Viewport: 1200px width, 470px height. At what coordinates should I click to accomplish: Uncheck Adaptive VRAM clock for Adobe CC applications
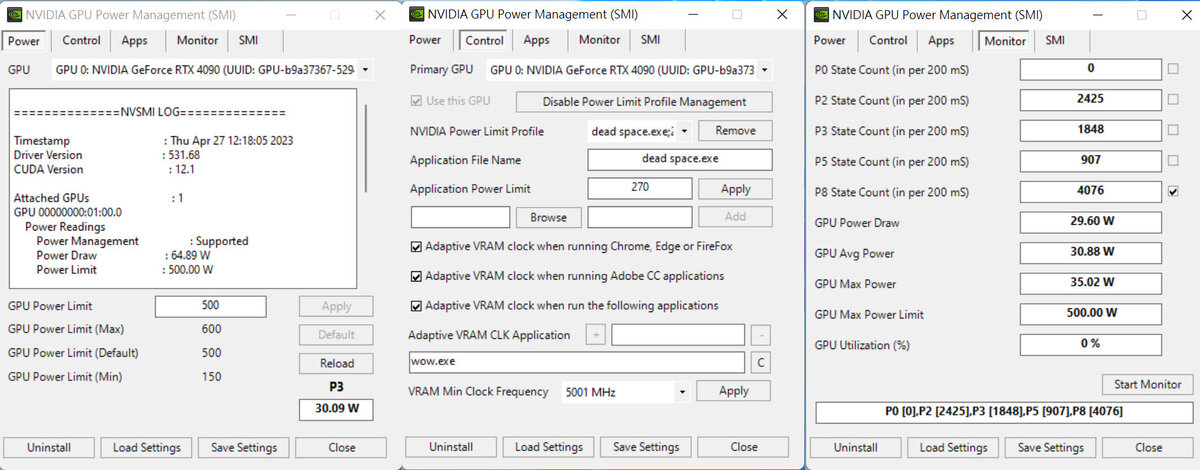pos(417,276)
